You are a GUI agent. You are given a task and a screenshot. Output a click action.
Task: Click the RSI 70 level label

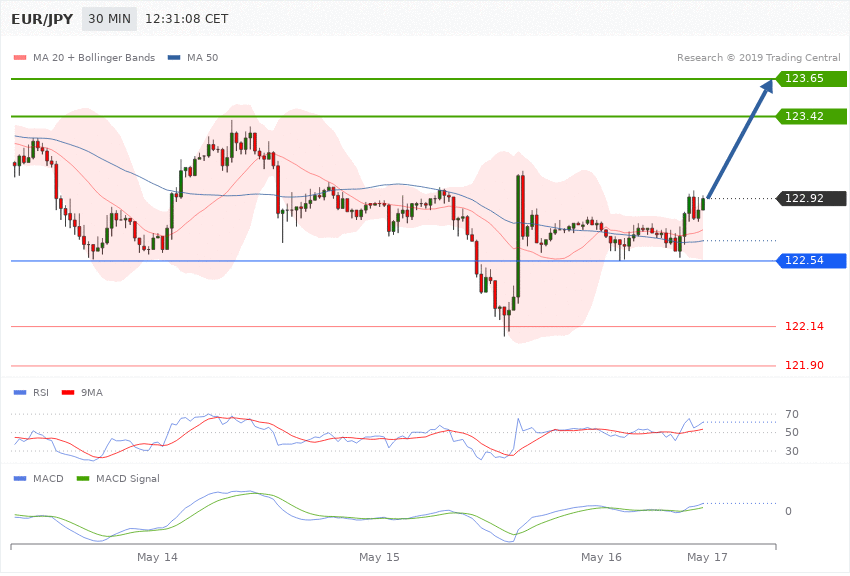tap(791, 415)
